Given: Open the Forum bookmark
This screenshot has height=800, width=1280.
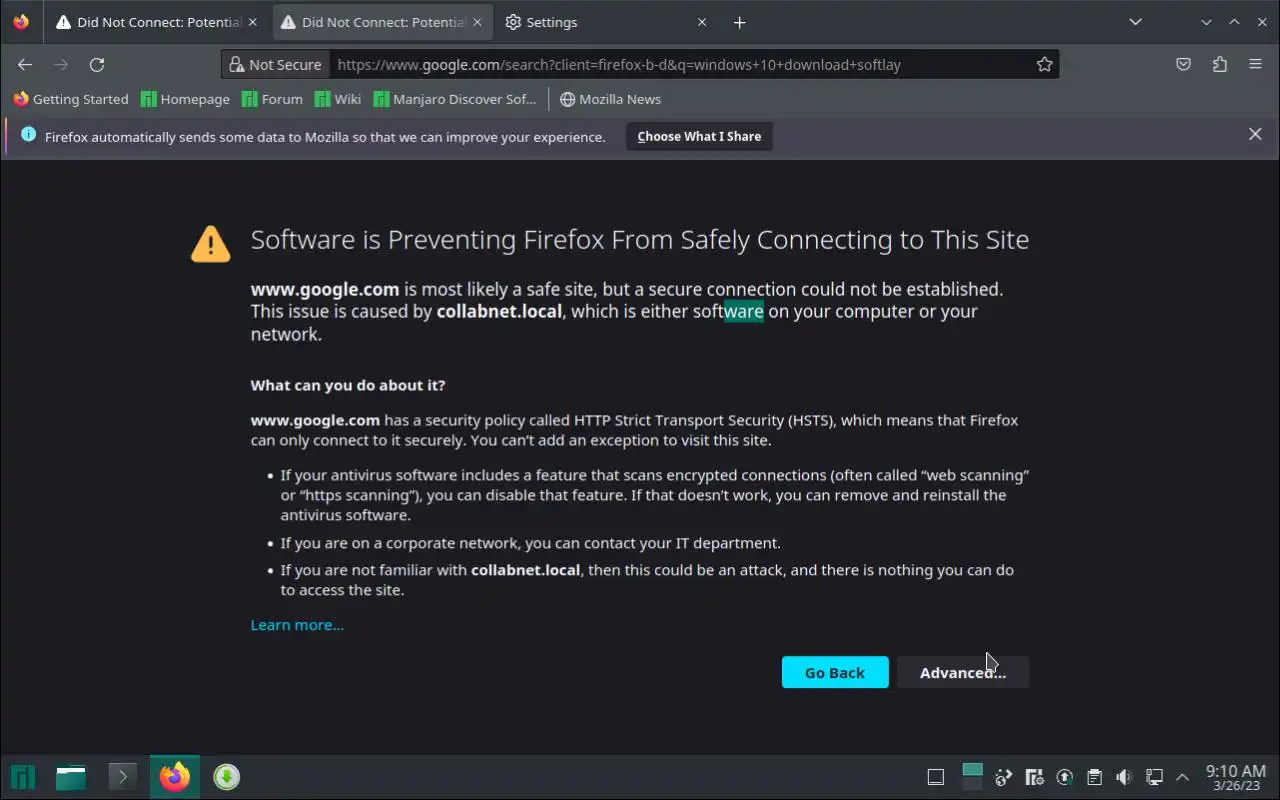Looking at the screenshot, I should click(272, 99).
